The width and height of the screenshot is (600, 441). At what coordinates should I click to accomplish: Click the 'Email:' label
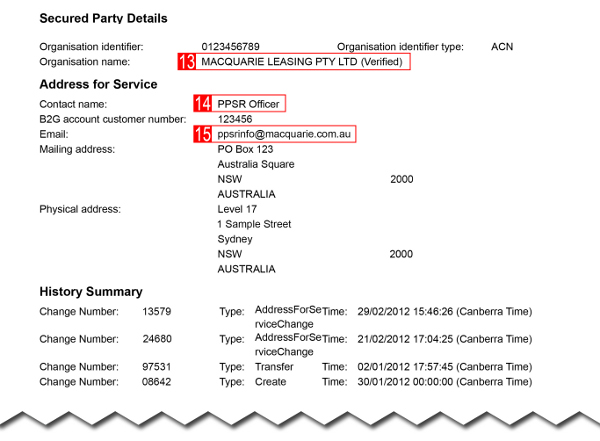point(54,134)
